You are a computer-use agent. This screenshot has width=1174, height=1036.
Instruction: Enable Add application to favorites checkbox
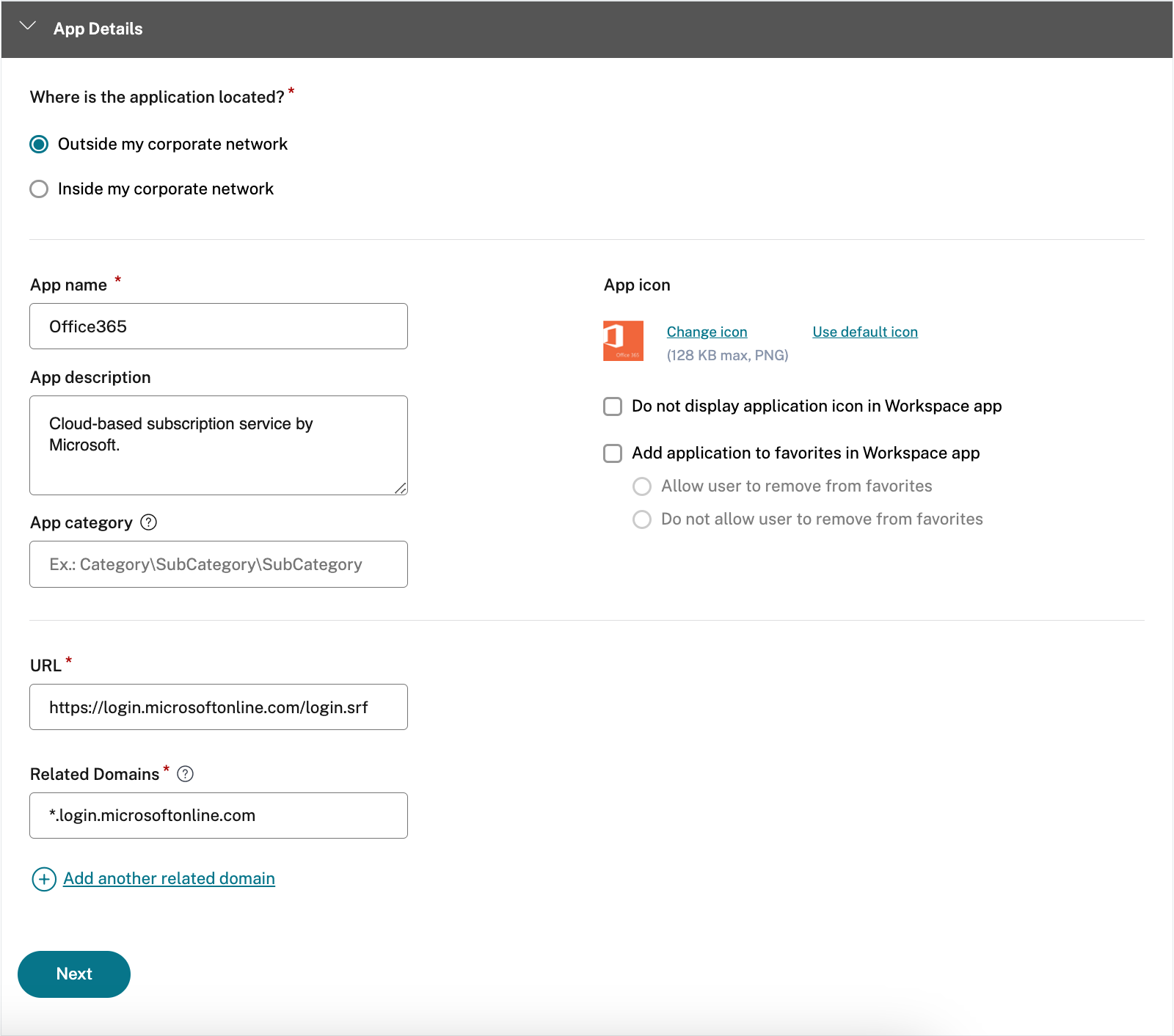[613, 453]
